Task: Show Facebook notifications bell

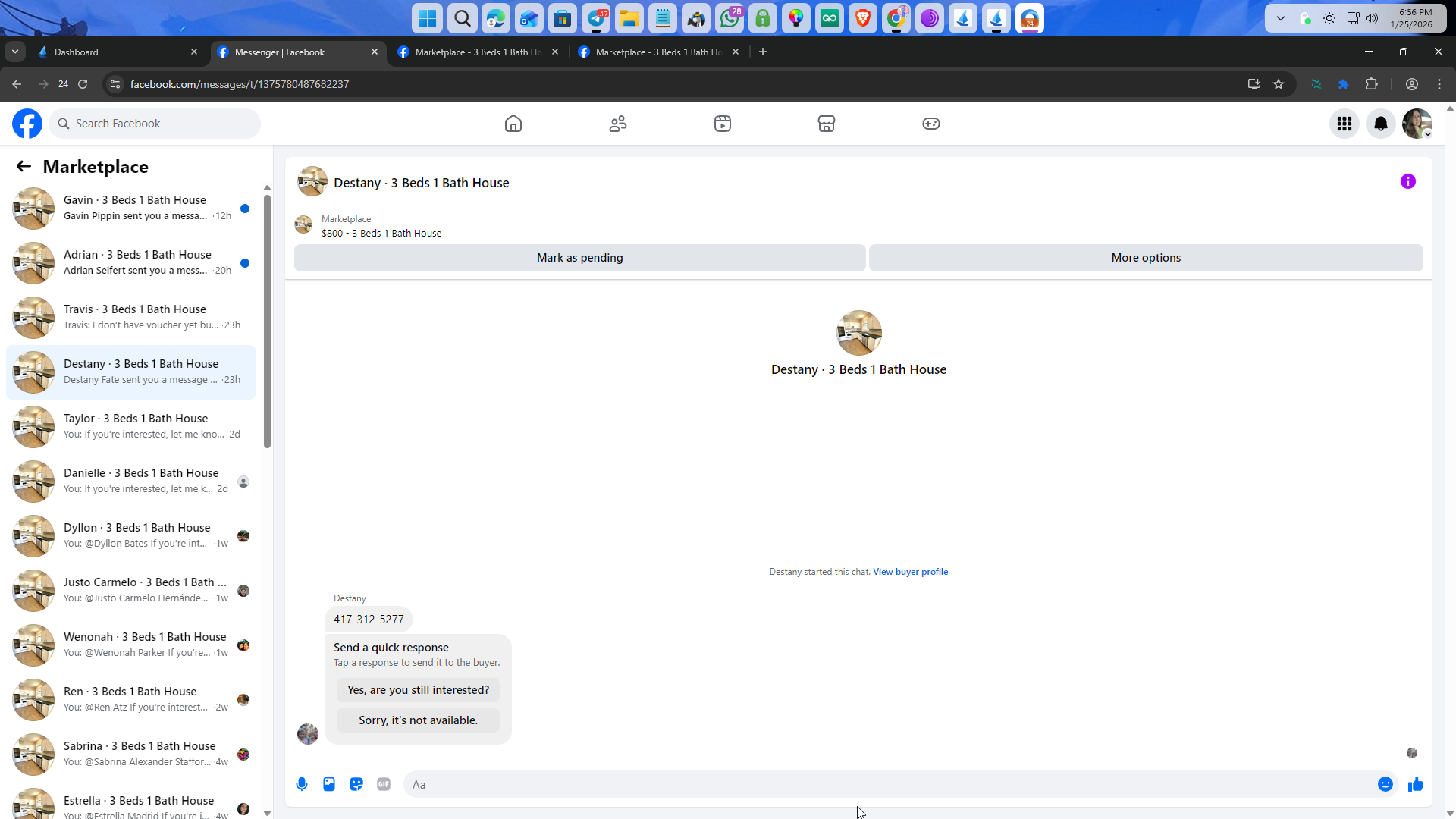Action: tap(1381, 124)
